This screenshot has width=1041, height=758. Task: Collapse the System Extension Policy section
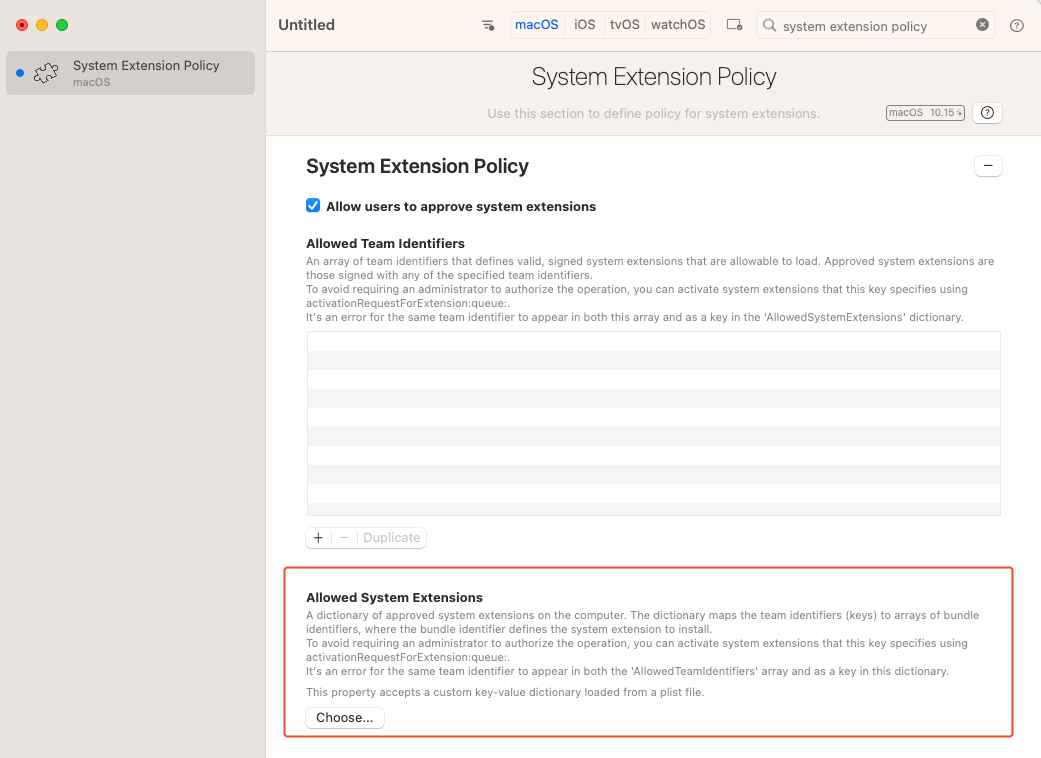[x=987, y=166]
